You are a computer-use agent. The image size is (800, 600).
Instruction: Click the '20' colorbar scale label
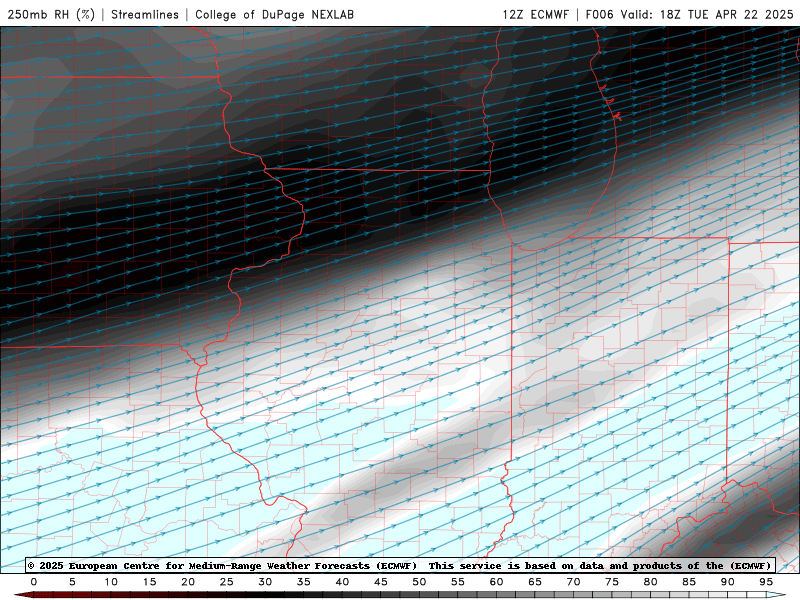188,582
